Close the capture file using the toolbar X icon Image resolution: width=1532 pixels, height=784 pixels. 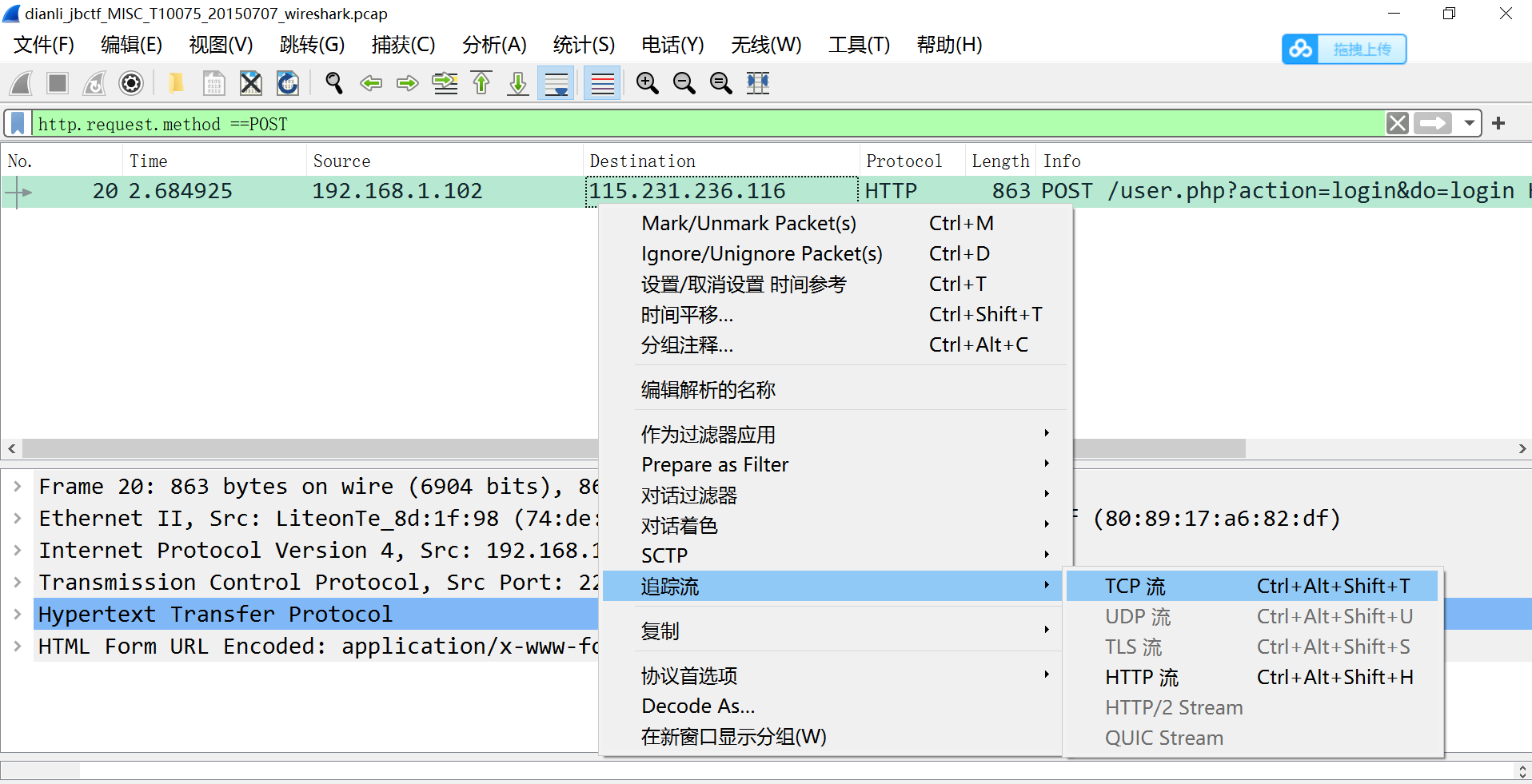[x=251, y=83]
